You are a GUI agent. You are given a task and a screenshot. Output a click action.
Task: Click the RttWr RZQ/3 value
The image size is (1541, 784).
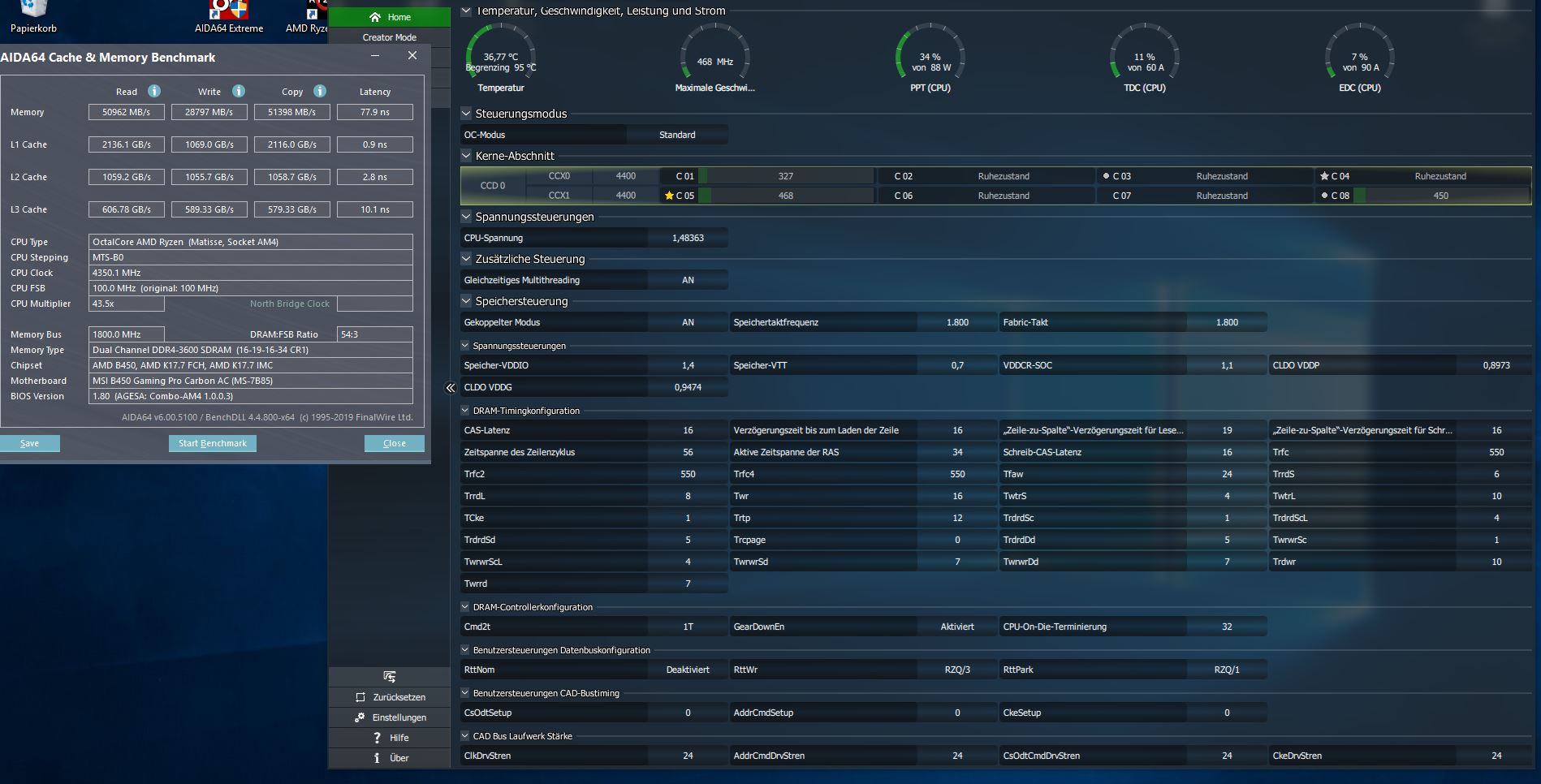tap(957, 670)
